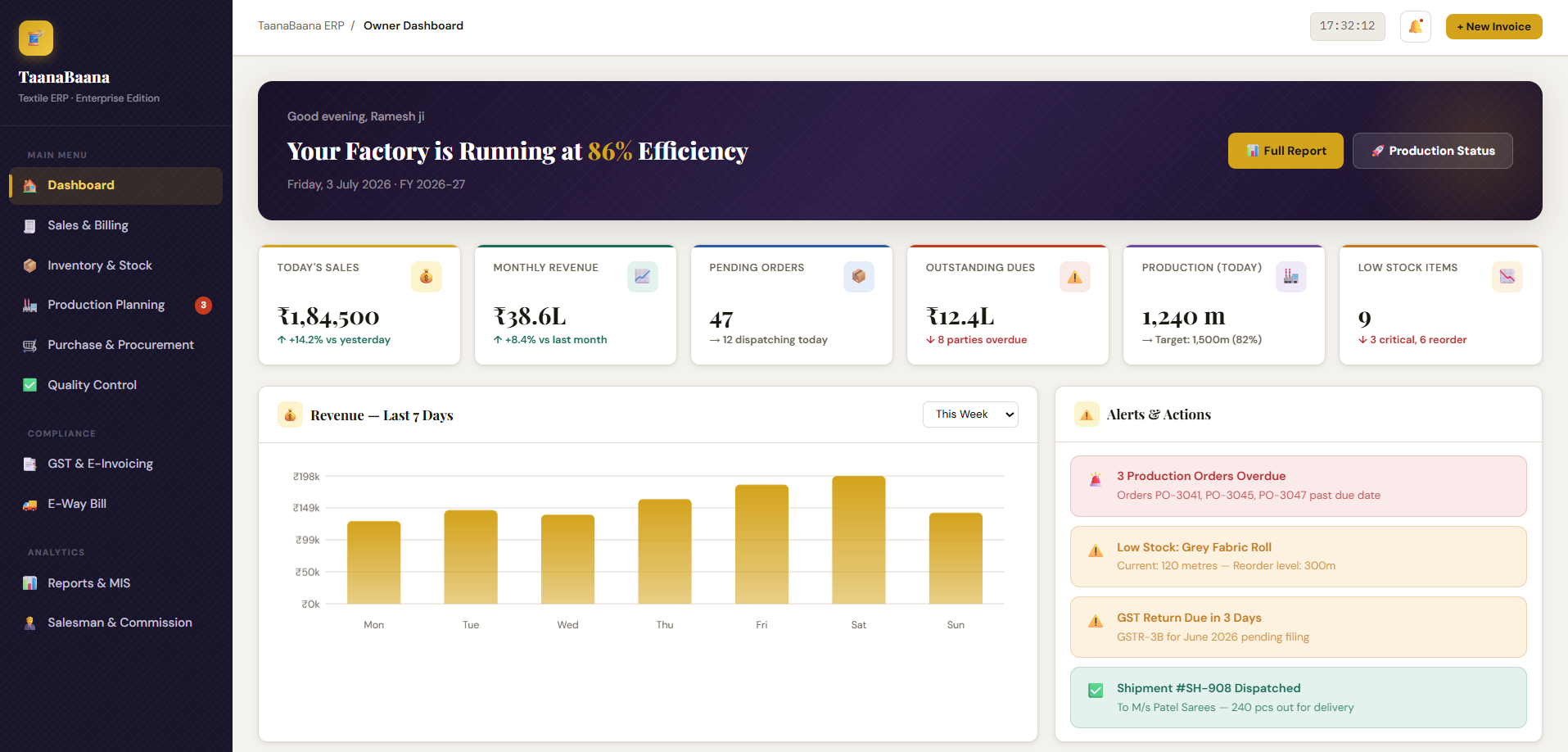Open Production Planning with 3 badge
The image size is (1568, 752).
pyautogui.click(x=115, y=305)
